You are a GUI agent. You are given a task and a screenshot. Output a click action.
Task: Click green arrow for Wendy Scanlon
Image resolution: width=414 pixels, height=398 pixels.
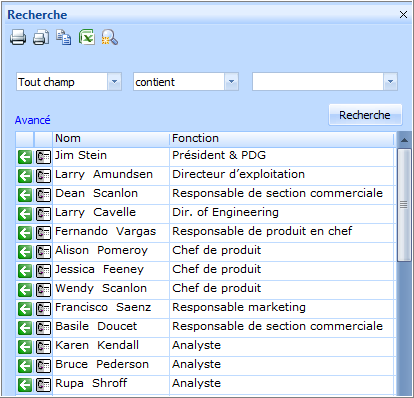(25, 290)
